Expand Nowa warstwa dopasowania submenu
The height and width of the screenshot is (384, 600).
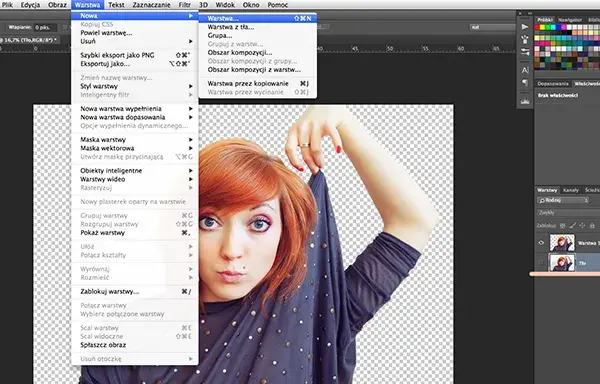[134, 117]
